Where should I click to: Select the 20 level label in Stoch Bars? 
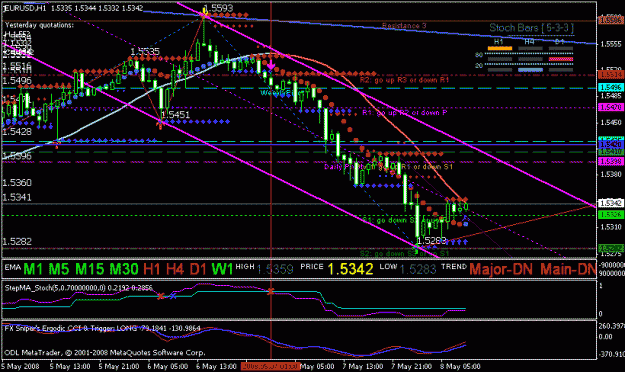click(479, 66)
